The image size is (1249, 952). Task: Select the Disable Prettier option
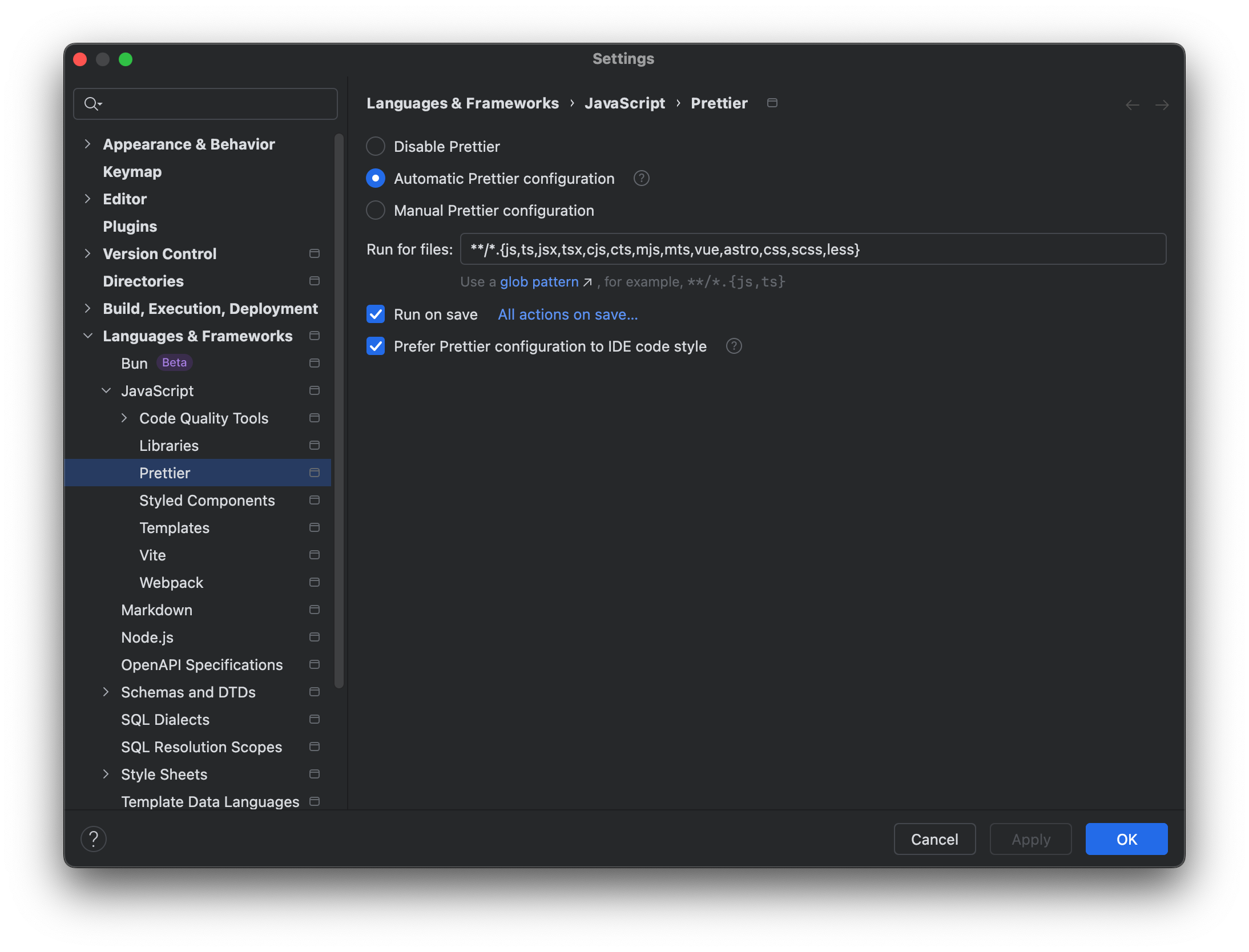pyautogui.click(x=376, y=146)
